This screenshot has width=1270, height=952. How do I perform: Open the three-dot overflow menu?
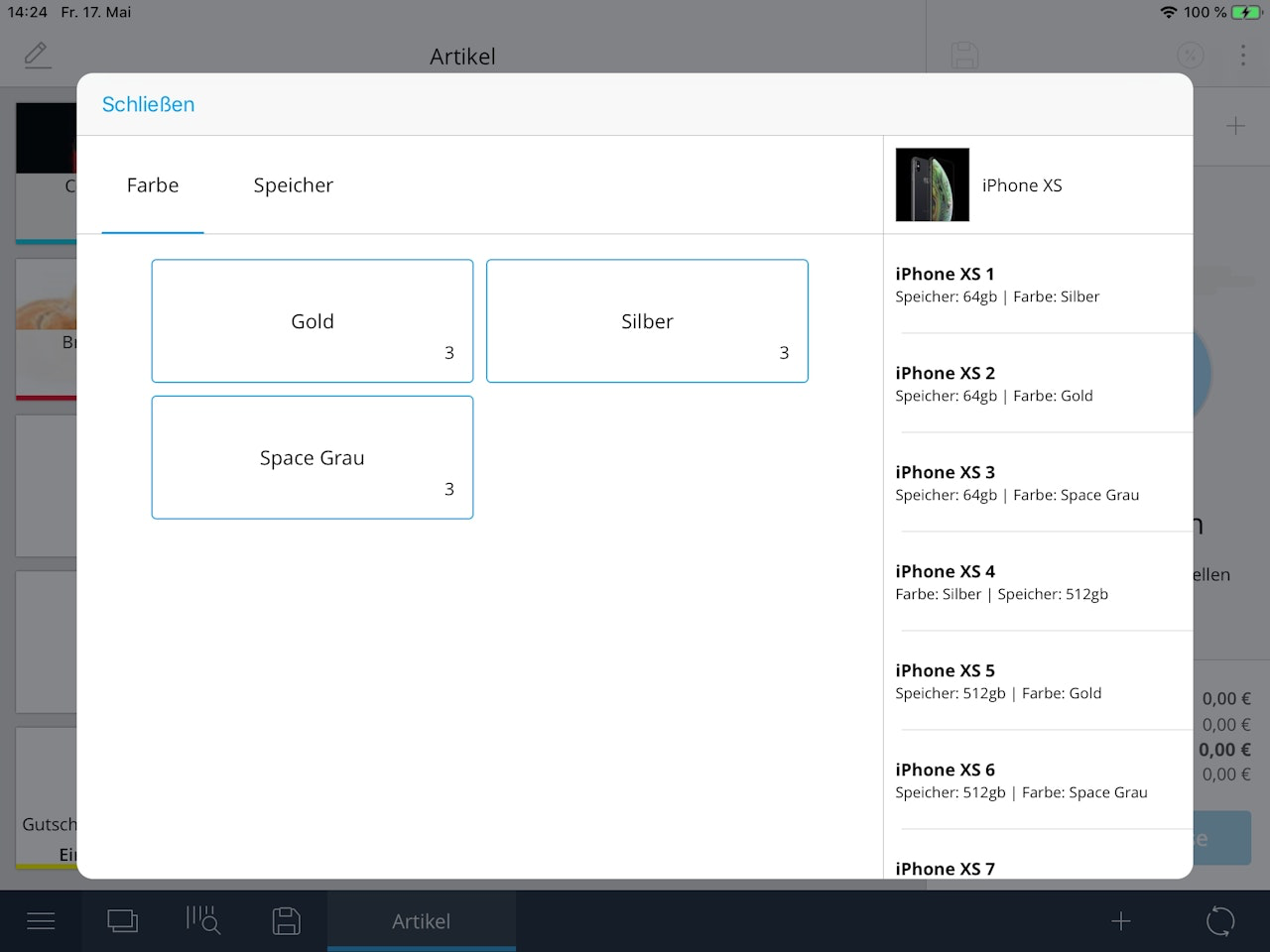tap(1242, 56)
